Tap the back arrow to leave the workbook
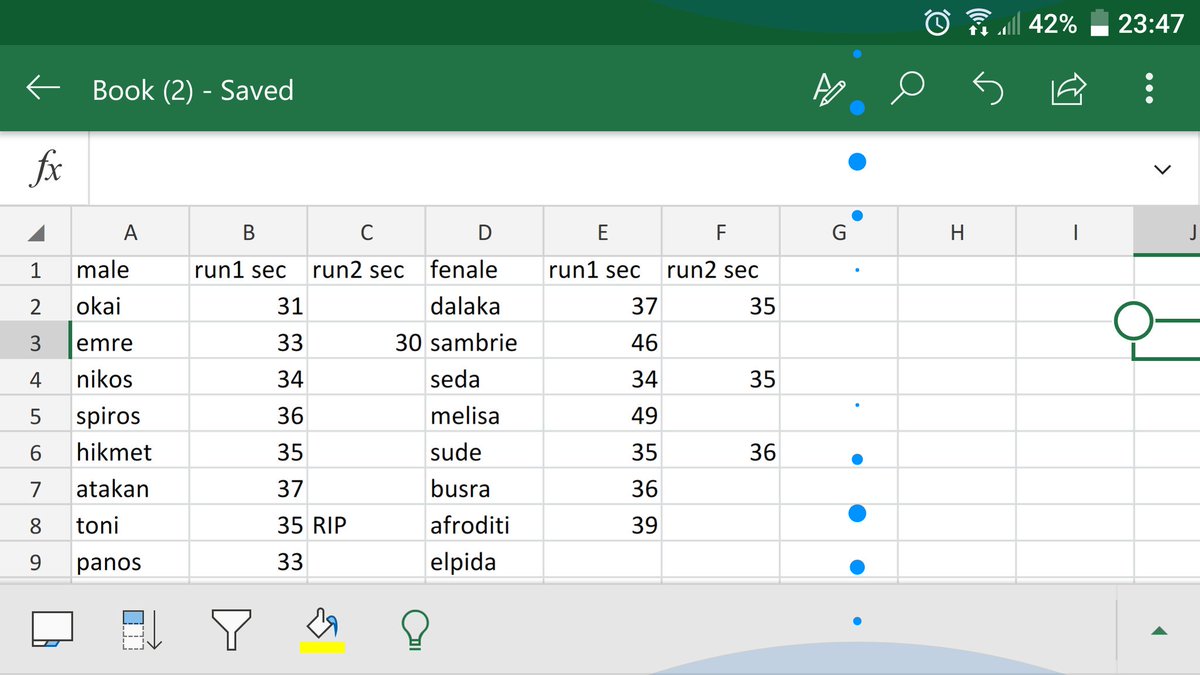 click(43, 89)
